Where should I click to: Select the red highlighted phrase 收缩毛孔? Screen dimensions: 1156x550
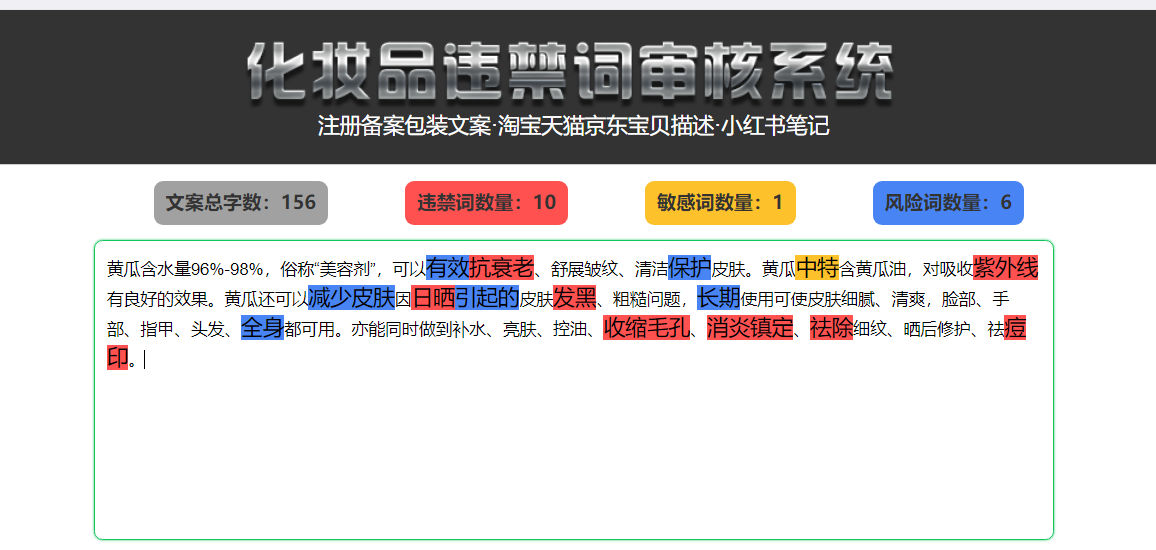tap(646, 328)
